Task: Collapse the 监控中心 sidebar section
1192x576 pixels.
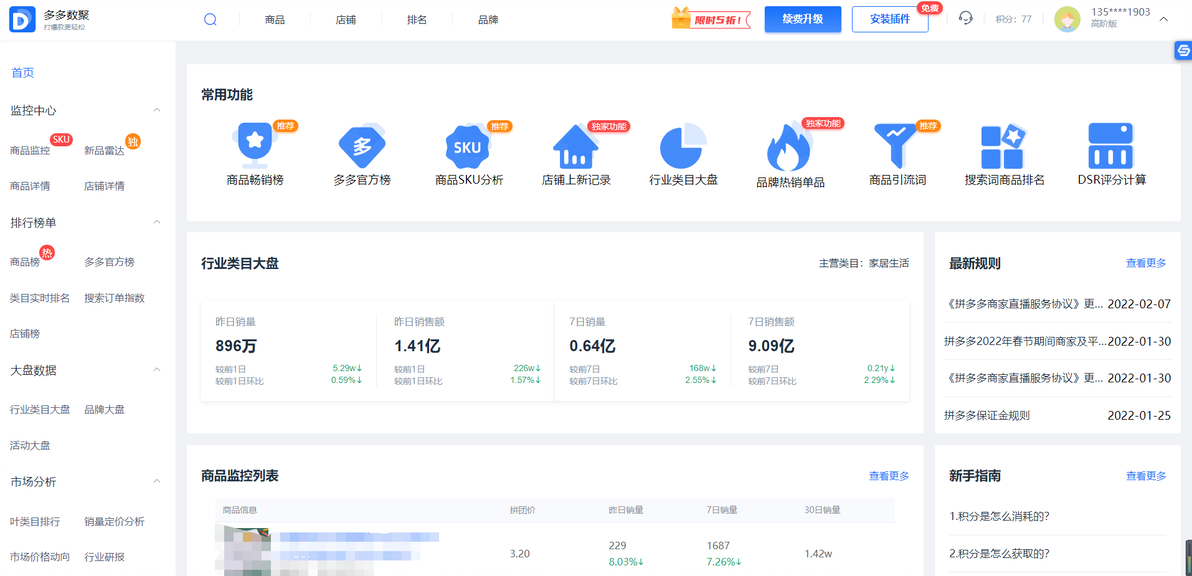Action: (155, 110)
